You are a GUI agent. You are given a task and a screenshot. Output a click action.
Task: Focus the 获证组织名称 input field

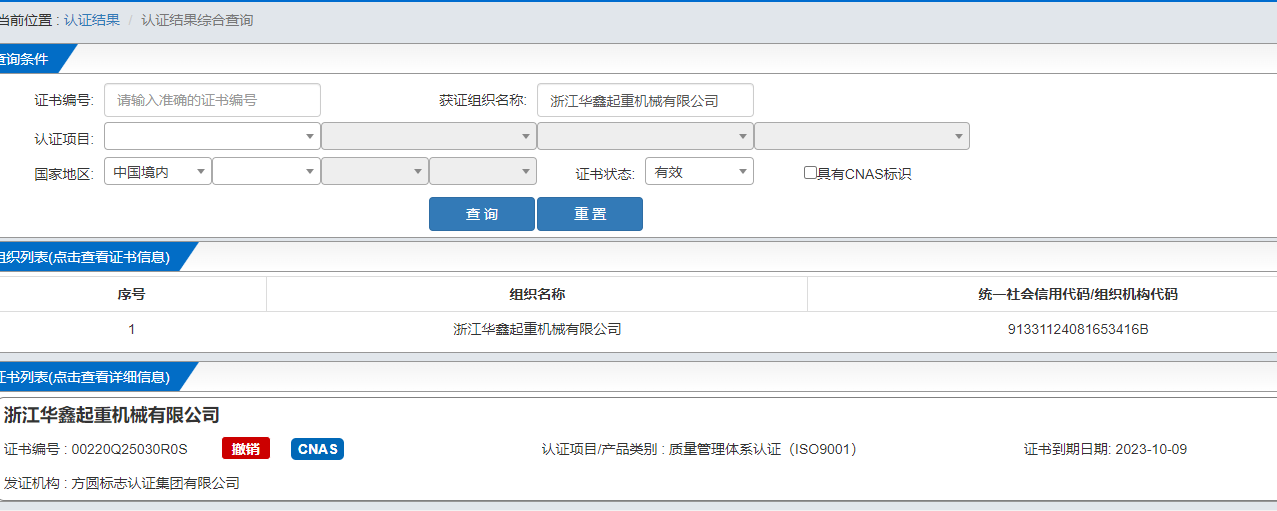pos(645,100)
